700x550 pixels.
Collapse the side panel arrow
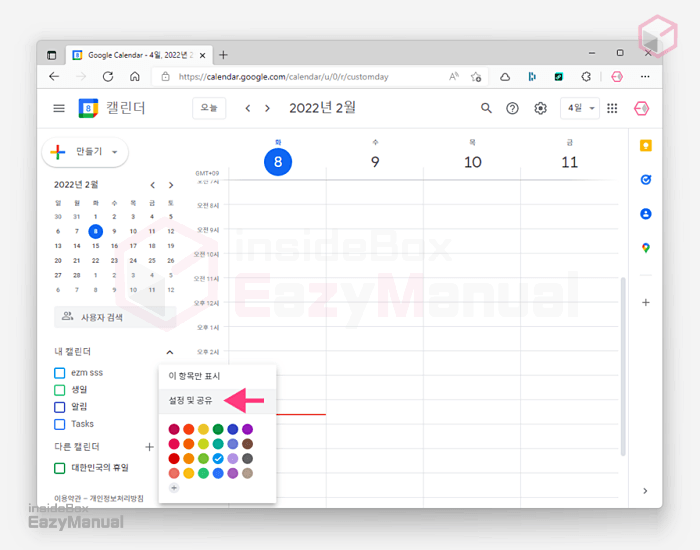point(645,491)
